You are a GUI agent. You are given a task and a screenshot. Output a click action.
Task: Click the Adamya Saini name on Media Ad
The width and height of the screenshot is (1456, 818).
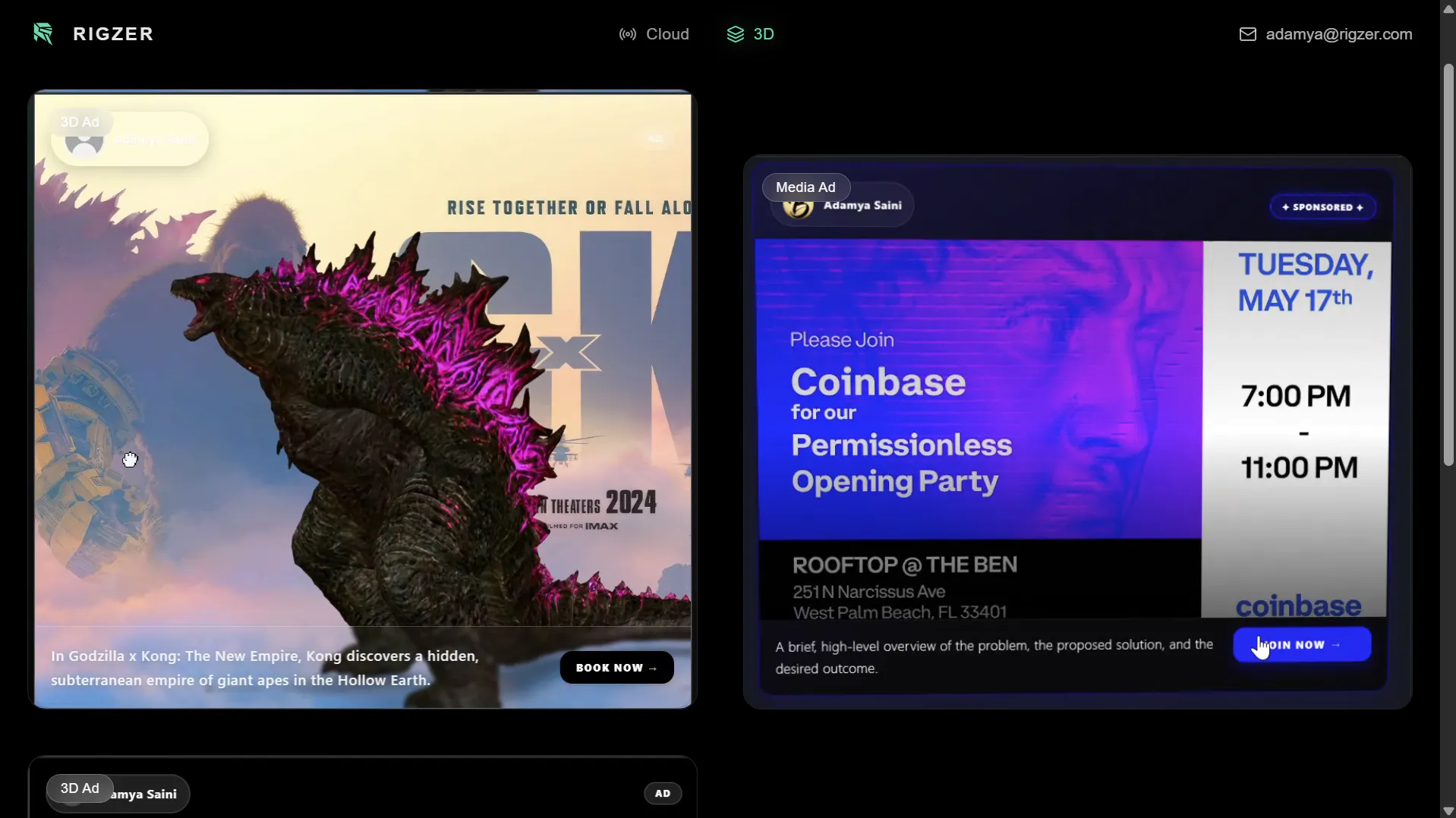click(862, 206)
